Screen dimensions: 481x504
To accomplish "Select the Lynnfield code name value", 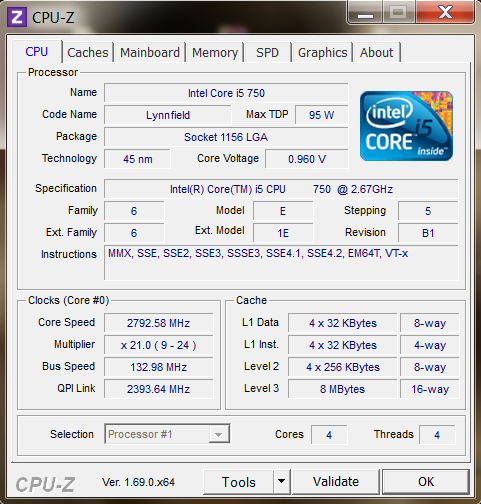I will [x=168, y=115].
